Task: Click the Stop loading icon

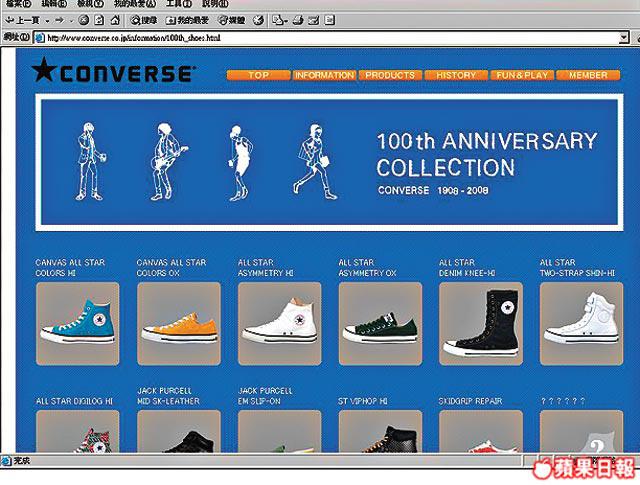Action: pos(83,20)
